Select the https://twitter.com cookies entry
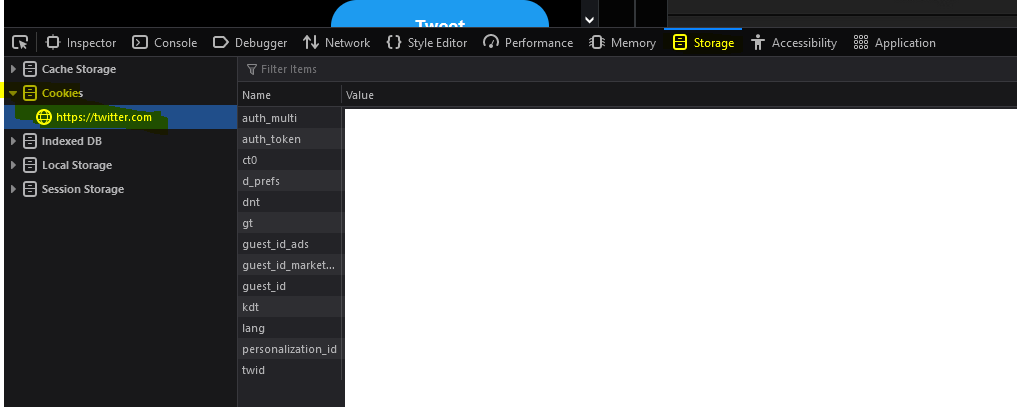Image resolution: width=1017 pixels, height=407 pixels. pyautogui.click(x=121, y=117)
